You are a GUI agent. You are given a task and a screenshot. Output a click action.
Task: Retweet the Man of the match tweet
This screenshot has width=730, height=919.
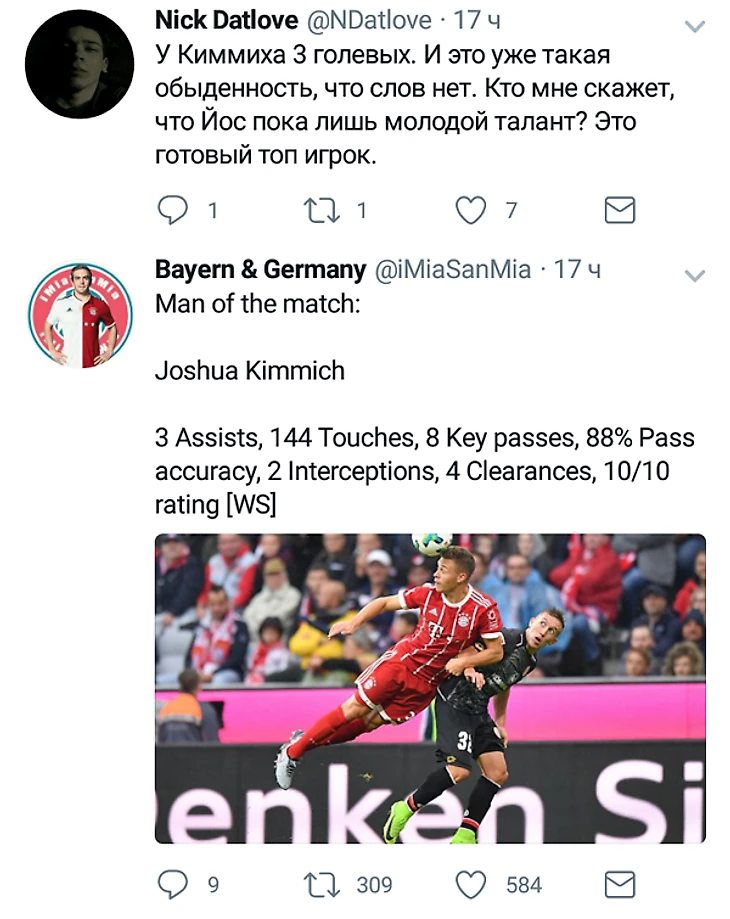coord(322,884)
